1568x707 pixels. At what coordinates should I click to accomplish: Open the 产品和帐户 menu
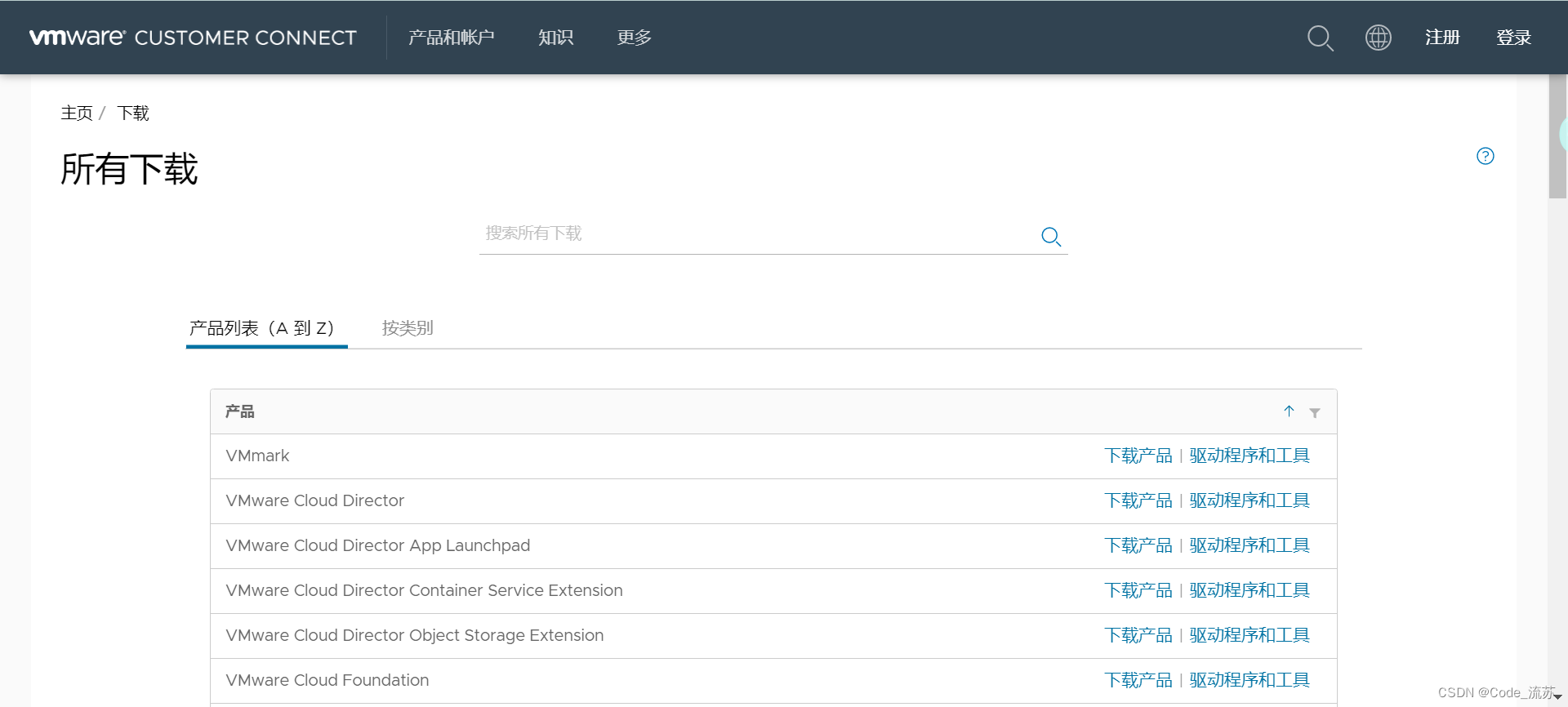pos(452,38)
